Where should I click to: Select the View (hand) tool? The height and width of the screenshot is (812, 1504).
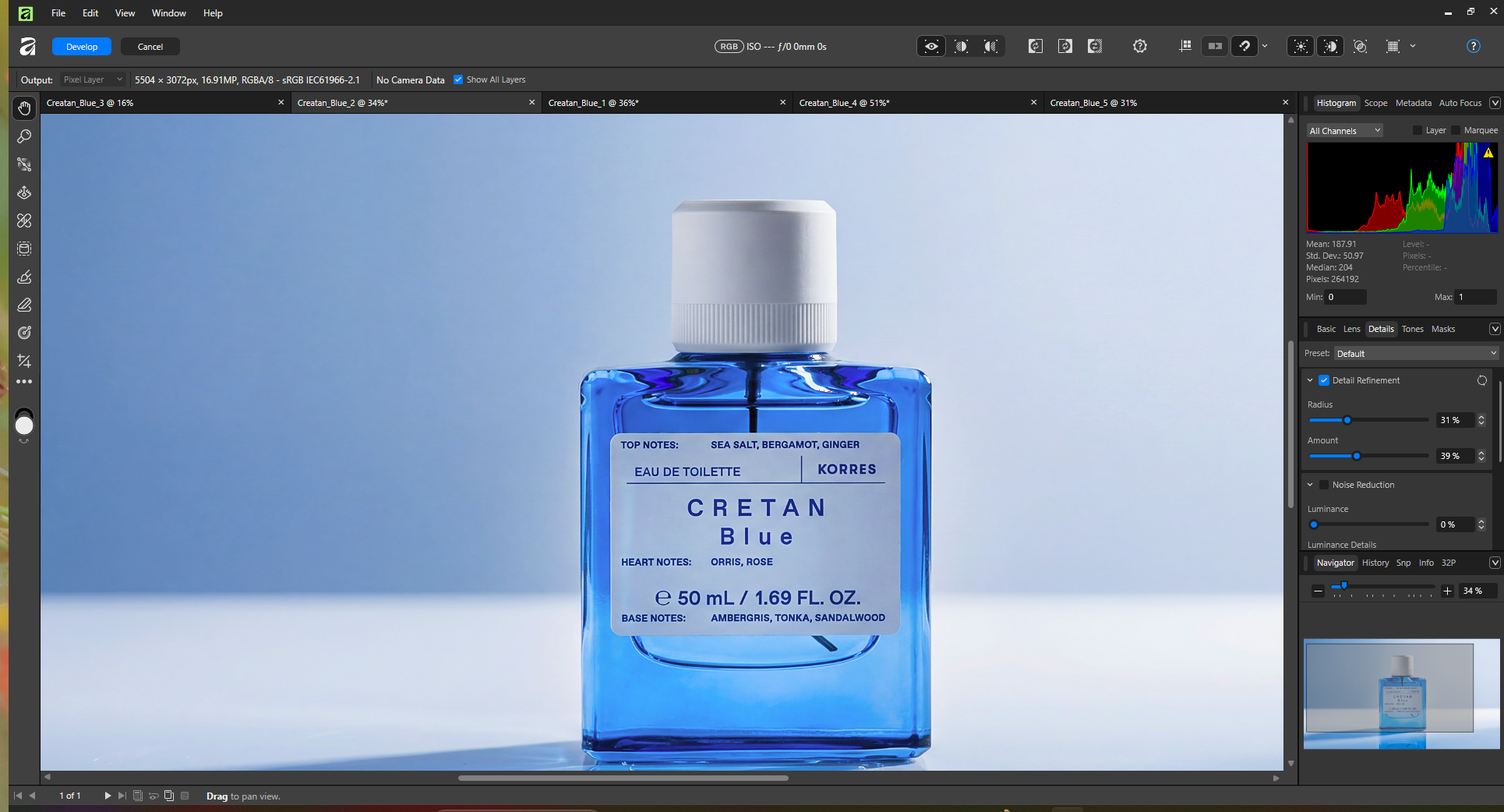(x=24, y=108)
